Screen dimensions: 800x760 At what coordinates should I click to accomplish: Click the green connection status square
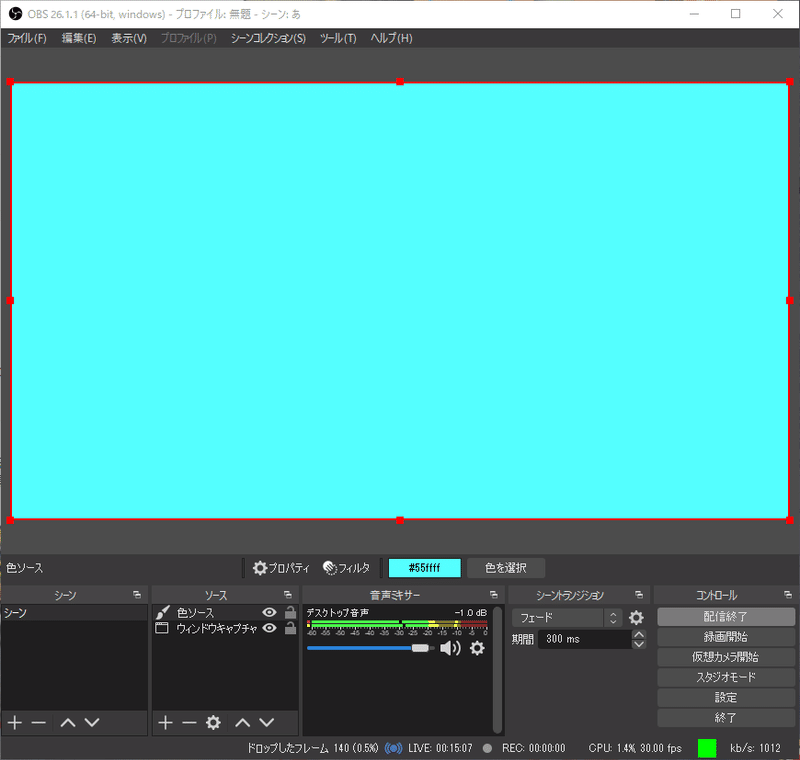[x=707, y=748]
